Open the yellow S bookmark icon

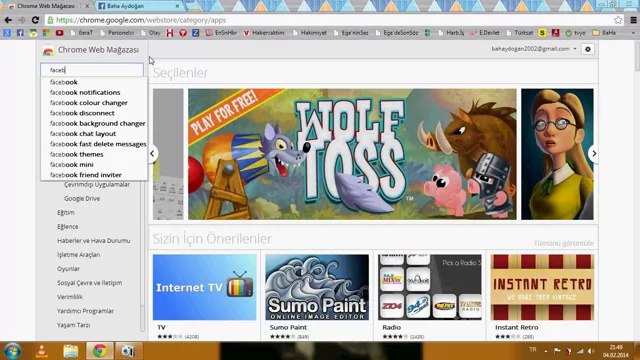pyautogui.click(x=542, y=33)
